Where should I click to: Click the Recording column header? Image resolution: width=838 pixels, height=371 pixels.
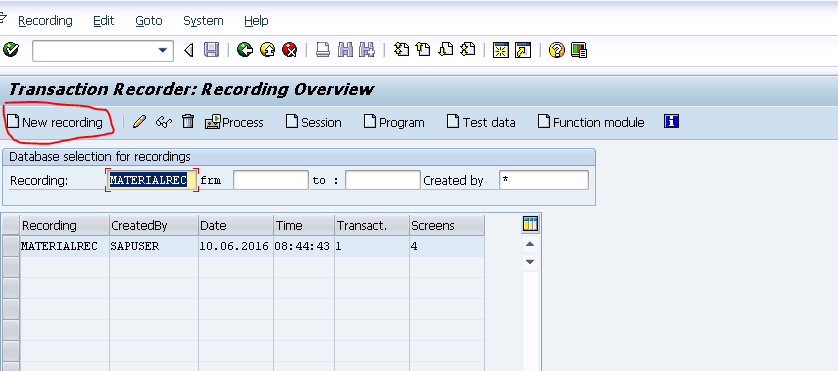[64, 226]
